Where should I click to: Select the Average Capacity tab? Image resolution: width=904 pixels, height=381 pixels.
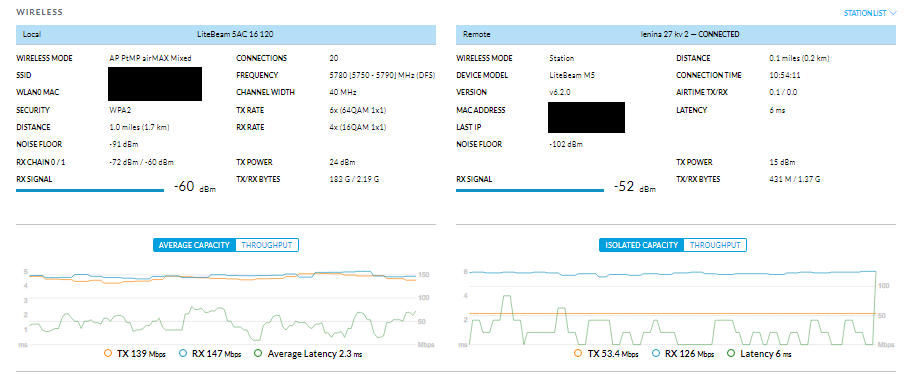[194, 245]
